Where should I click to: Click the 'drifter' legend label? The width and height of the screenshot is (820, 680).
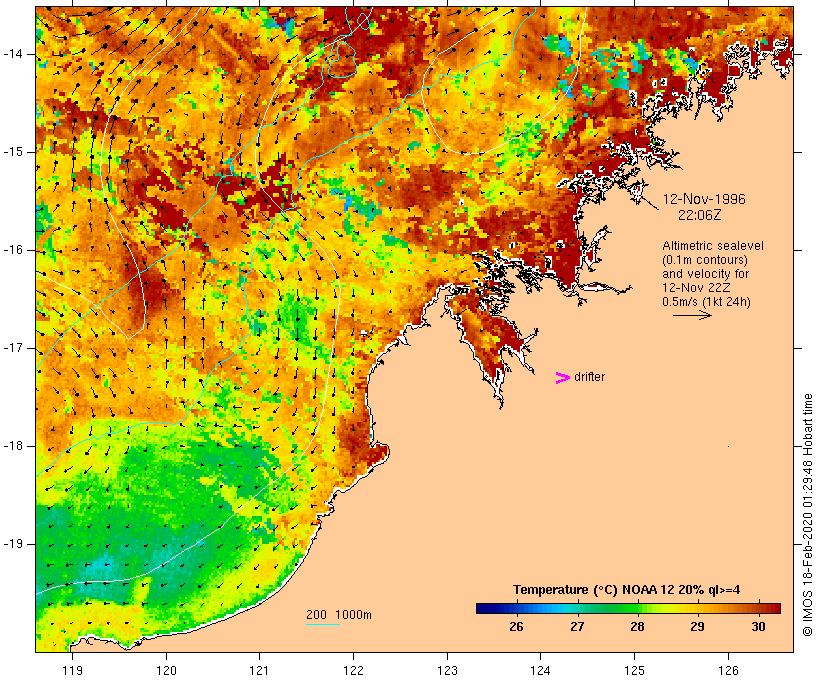589,377
